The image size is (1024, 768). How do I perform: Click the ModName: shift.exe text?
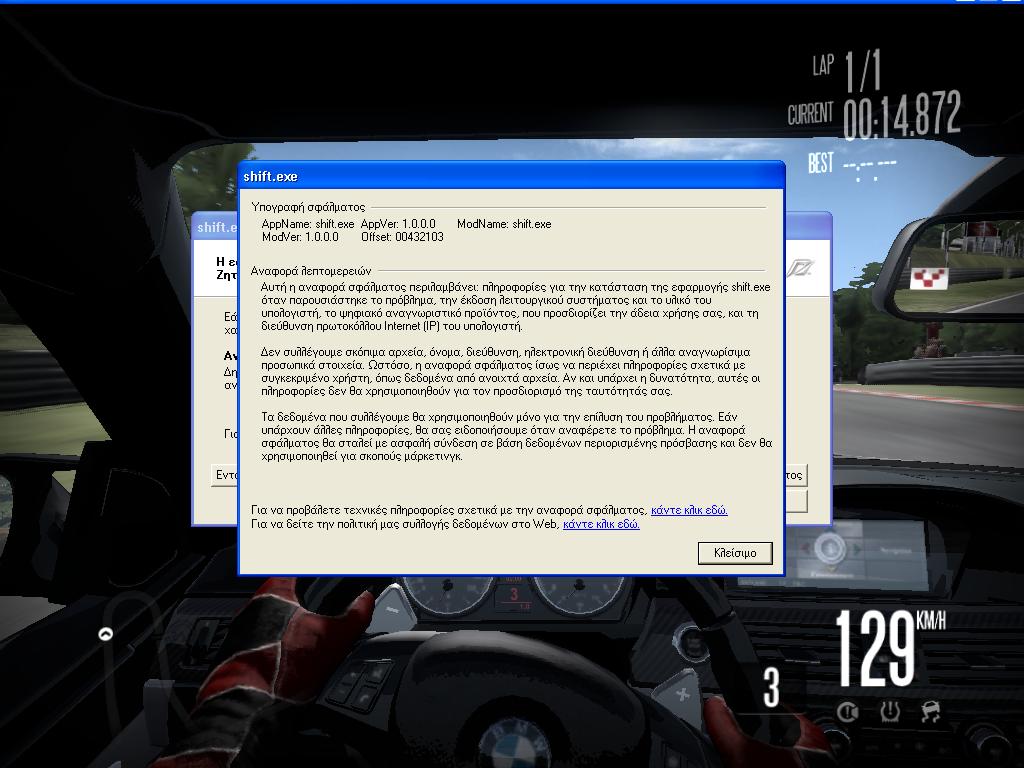(504, 224)
